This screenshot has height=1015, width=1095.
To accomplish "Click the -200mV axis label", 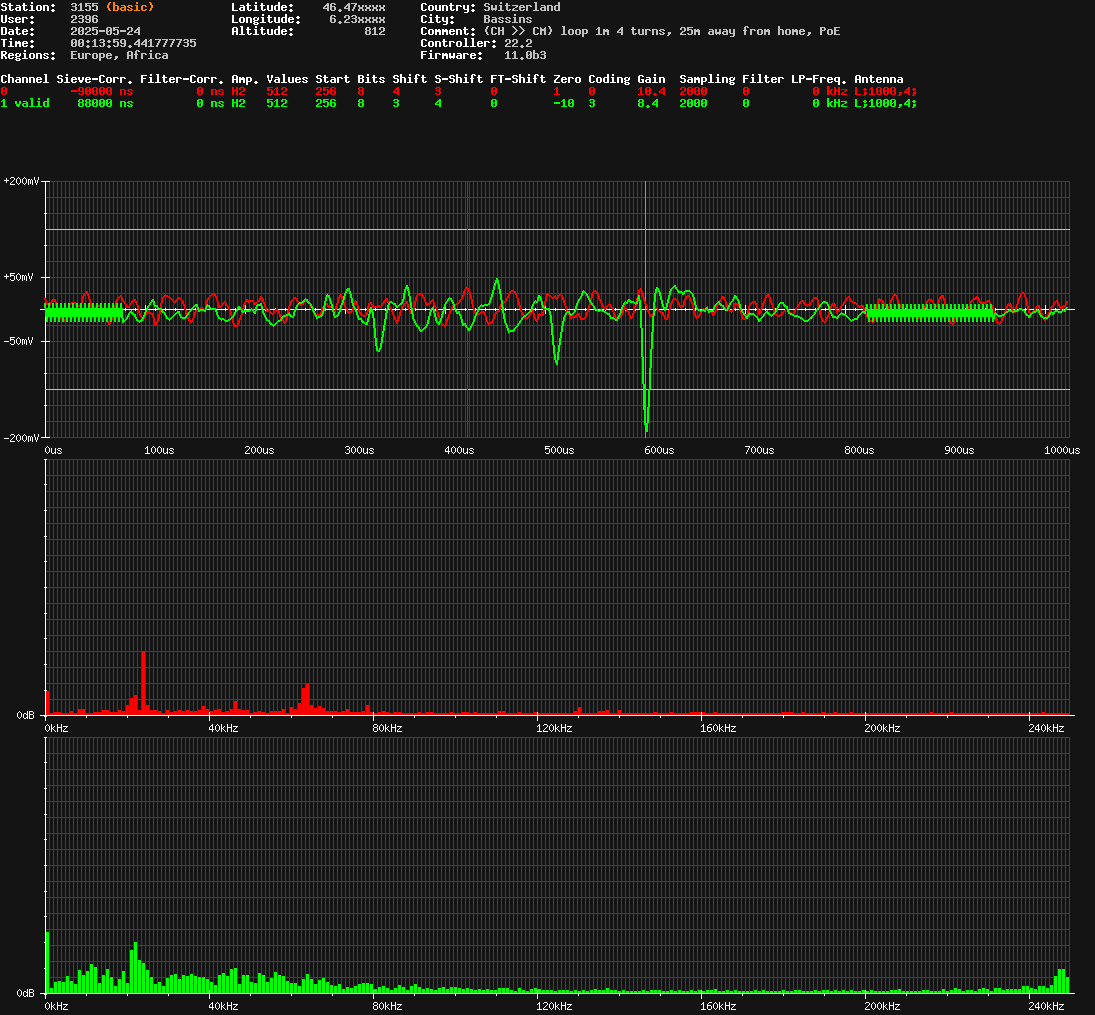I will coord(21,438).
